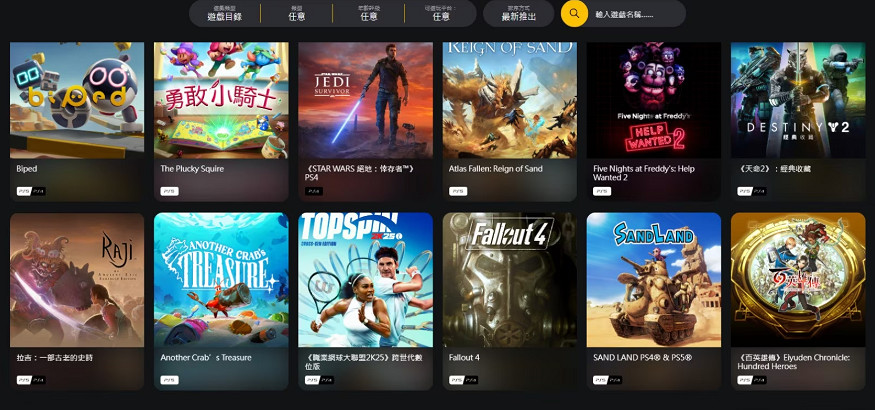The image size is (875, 410).
Task: Open the 最新推出 sort order dropdown
Action: (x=518, y=13)
